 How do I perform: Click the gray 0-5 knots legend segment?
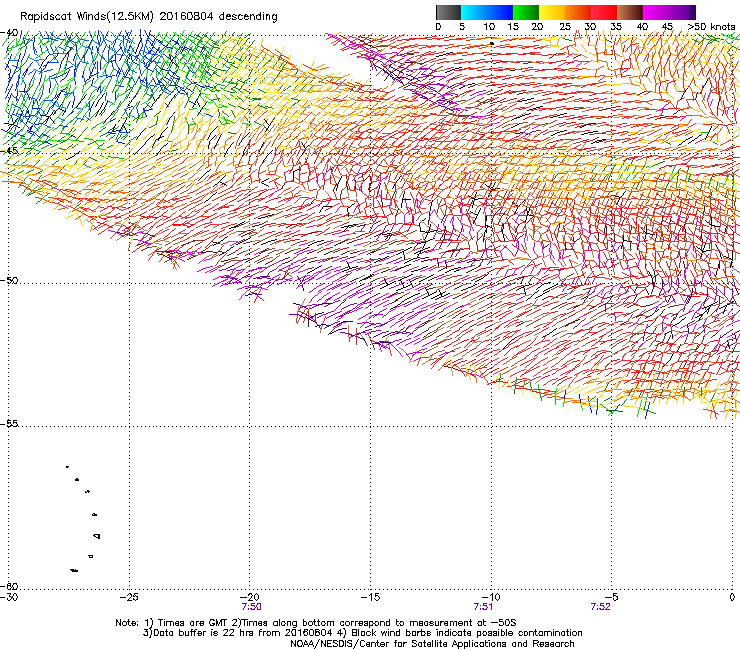pos(448,12)
